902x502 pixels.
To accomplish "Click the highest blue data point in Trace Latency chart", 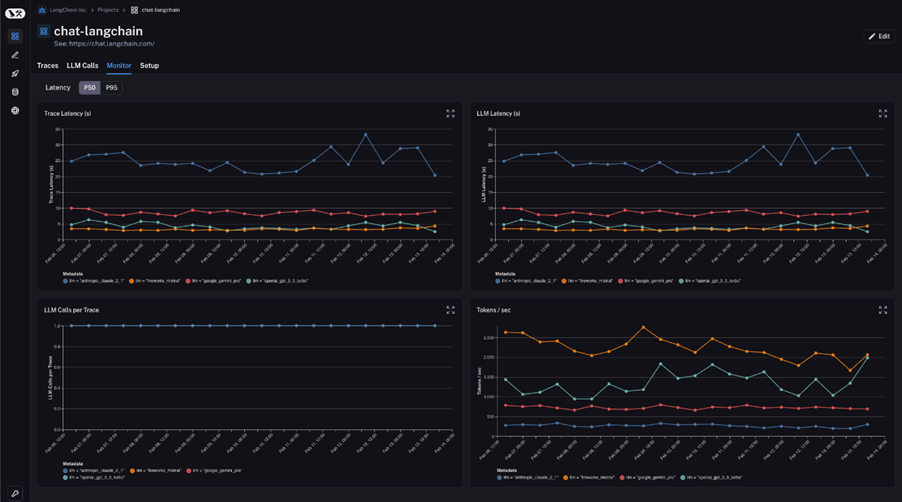I will pos(365,135).
